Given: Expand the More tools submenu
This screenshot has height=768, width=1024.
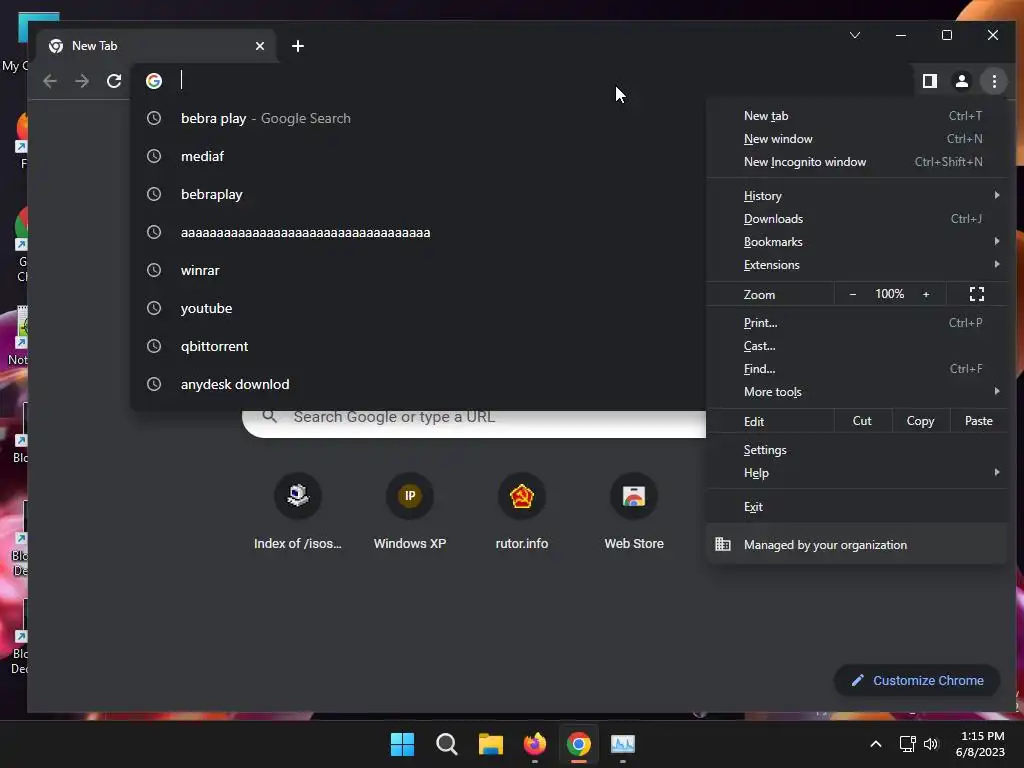Looking at the screenshot, I should pyautogui.click(x=856, y=392).
